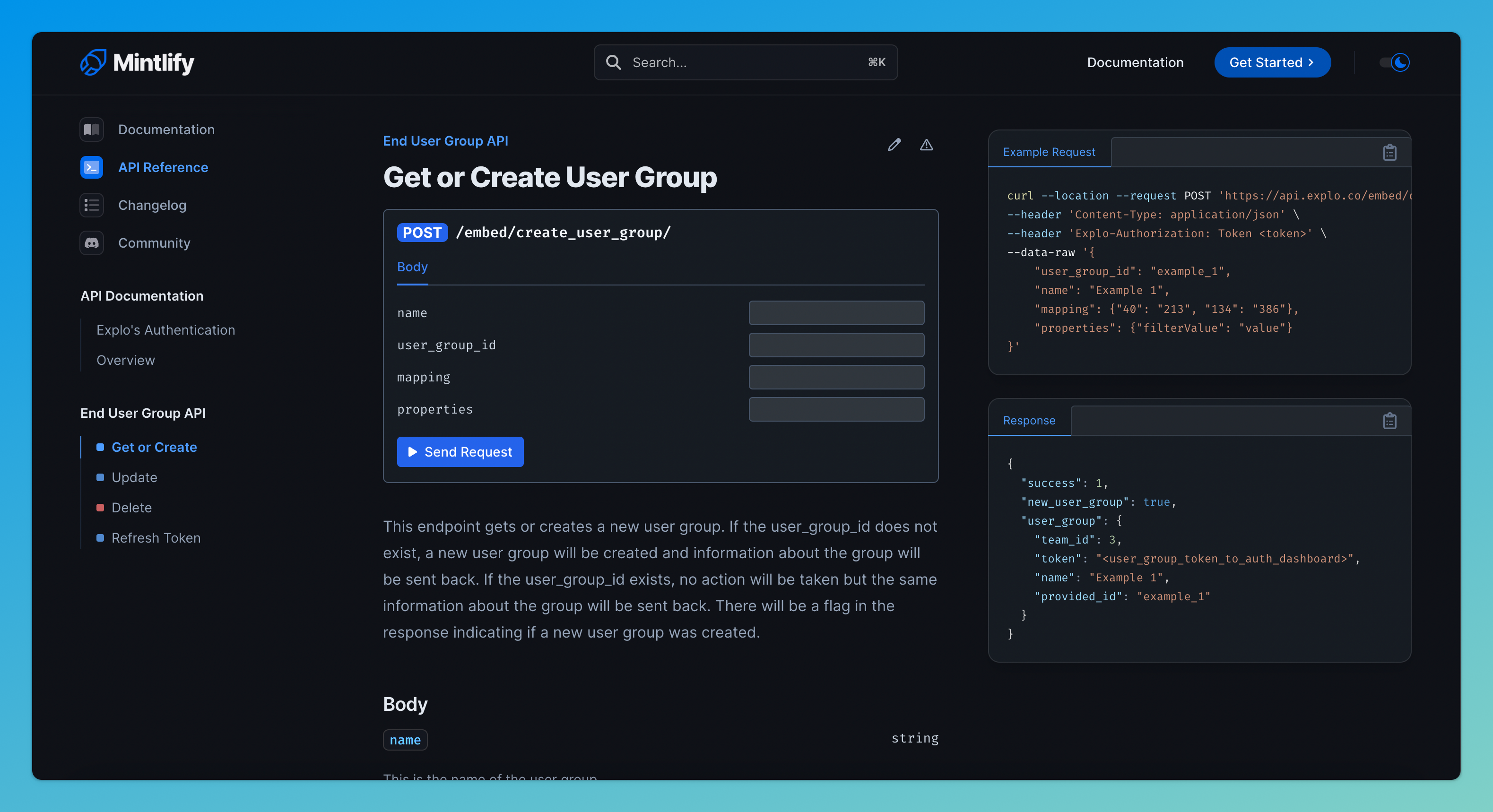The image size is (1493, 812).
Task: Select the Documentation book icon in sidebar
Action: (91, 129)
